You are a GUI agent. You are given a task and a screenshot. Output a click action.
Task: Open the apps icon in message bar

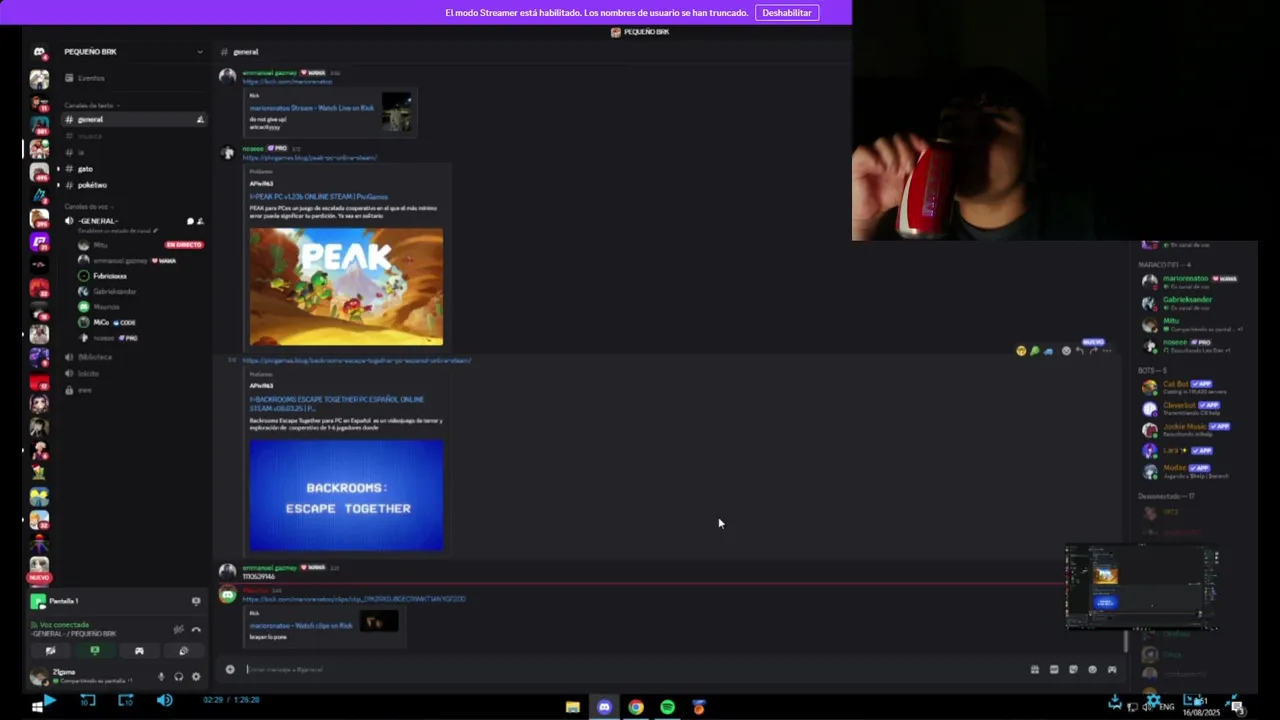1111,669
